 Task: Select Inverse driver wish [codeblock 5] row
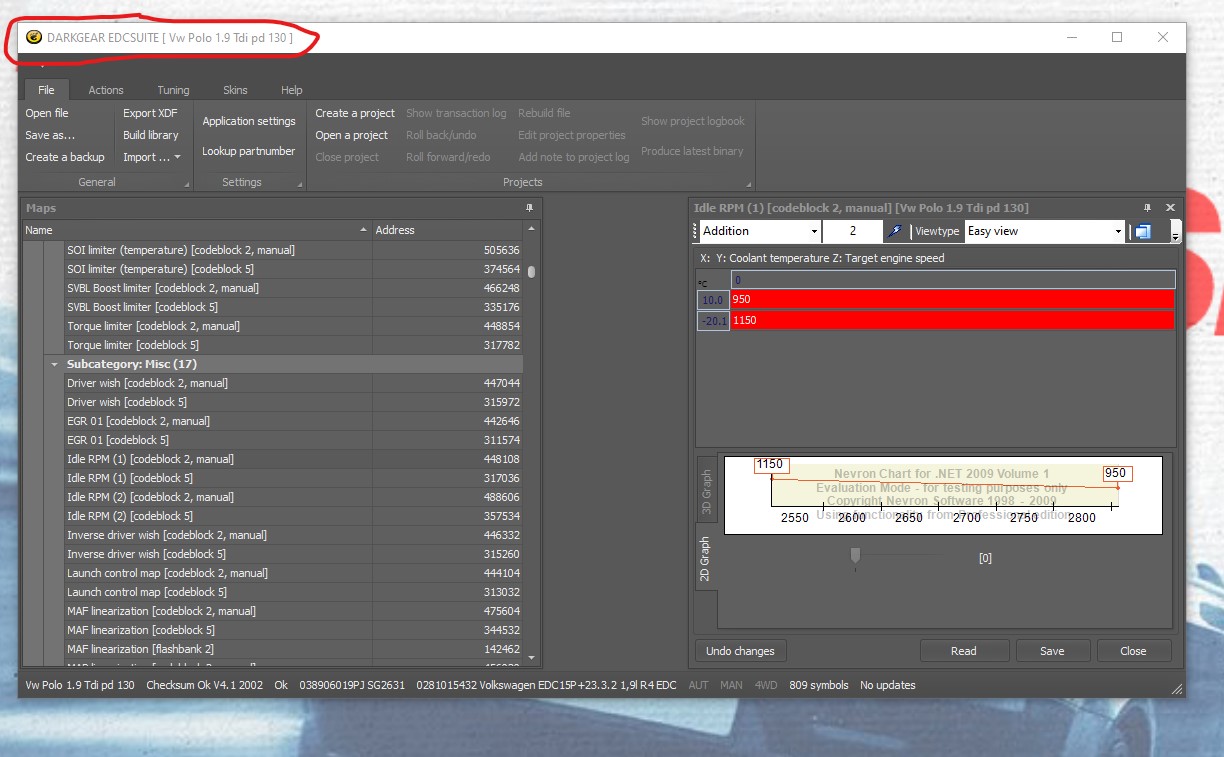coord(293,554)
